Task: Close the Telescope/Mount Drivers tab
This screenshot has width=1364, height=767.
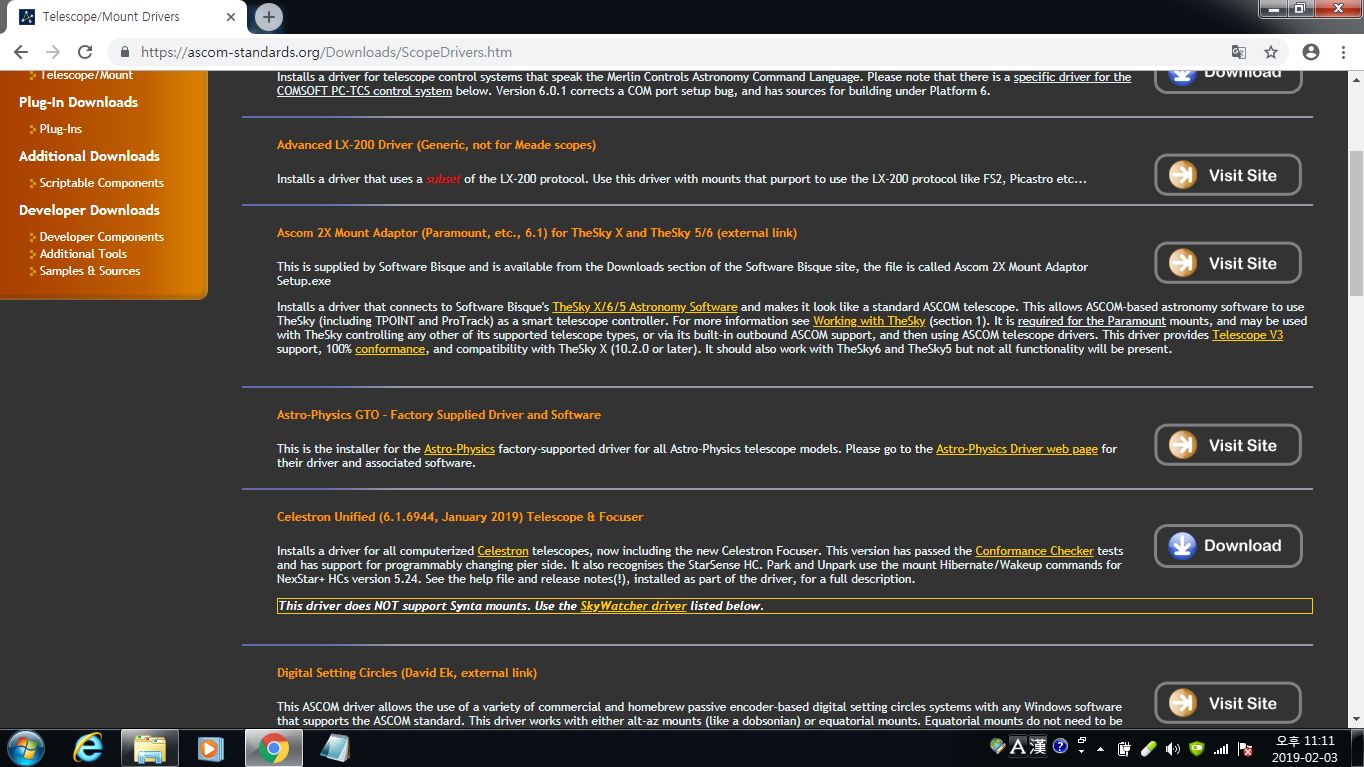Action: pos(230,17)
